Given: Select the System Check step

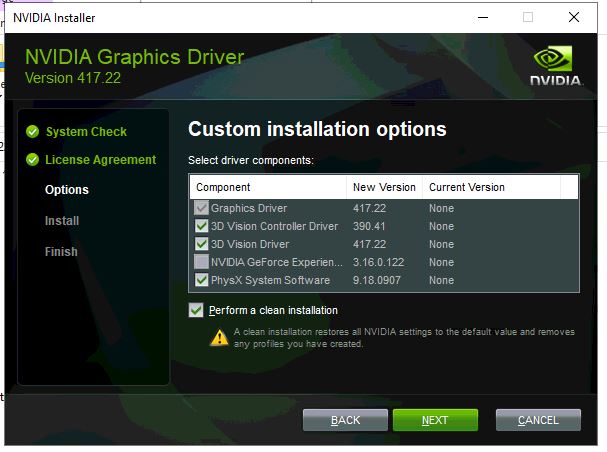Looking at the screenshot, I should (x=86, y=132).
